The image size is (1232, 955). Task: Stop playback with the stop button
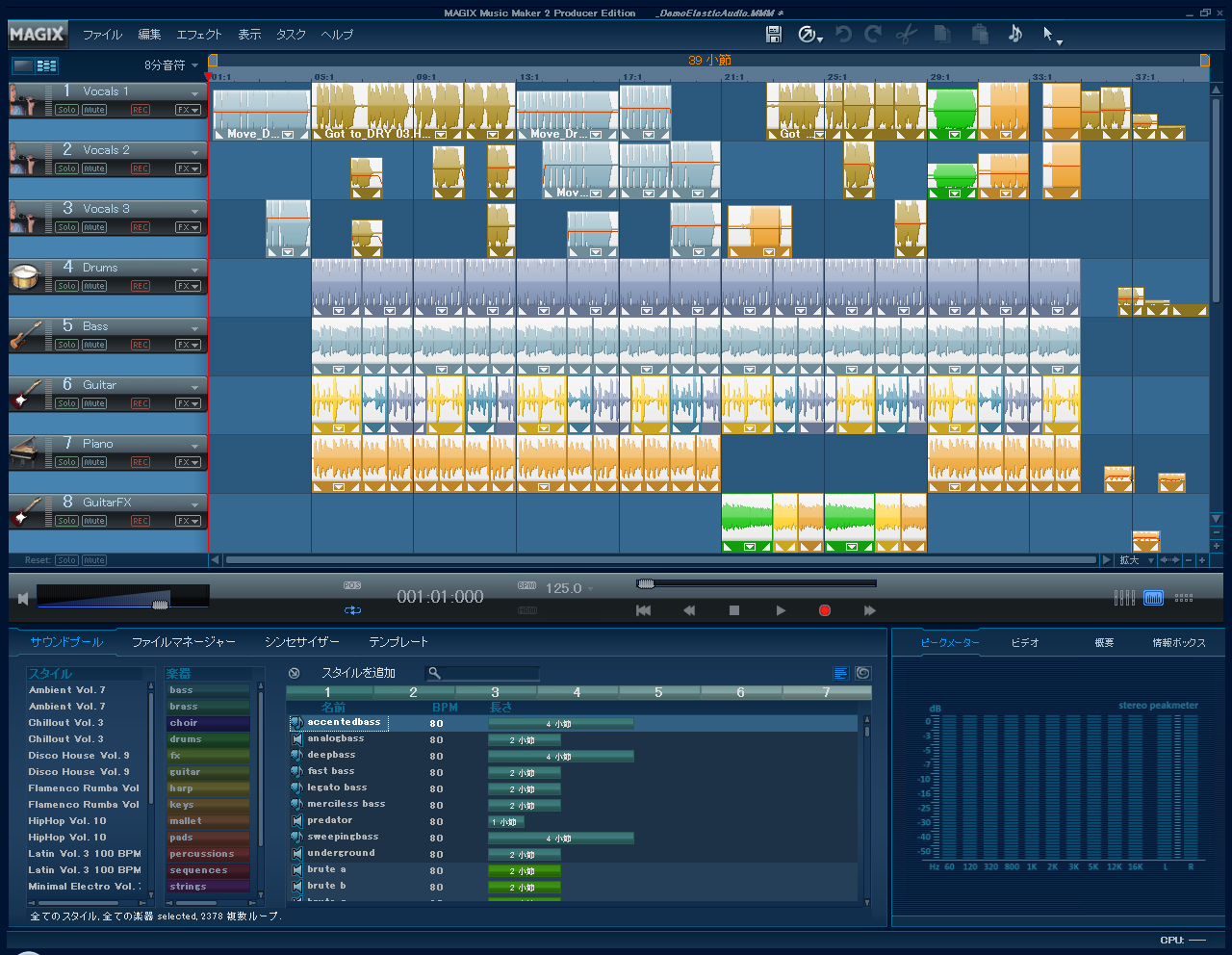[x=734, y=610]
